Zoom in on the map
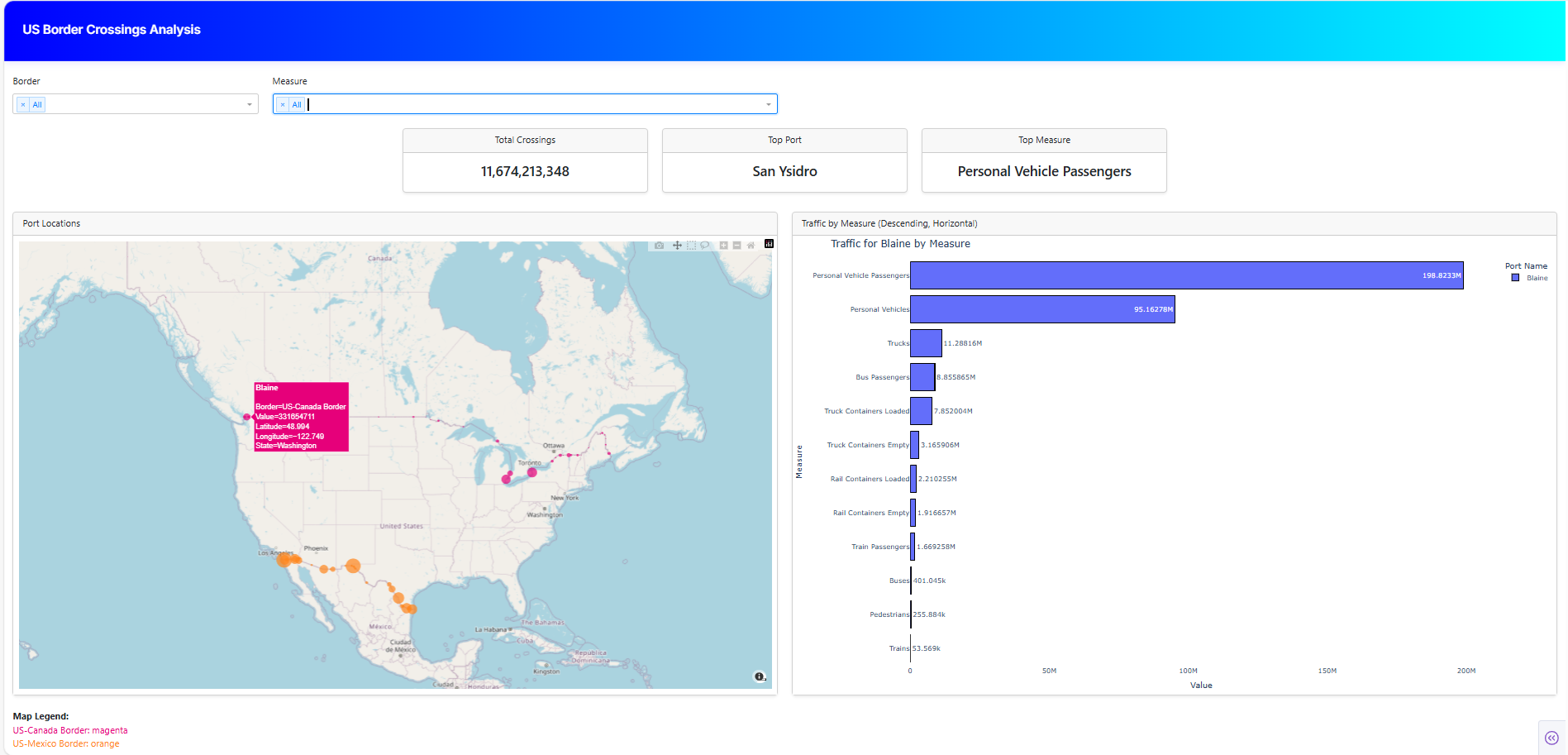Viewport: 1568px width, 755px height. coord(723,246)
